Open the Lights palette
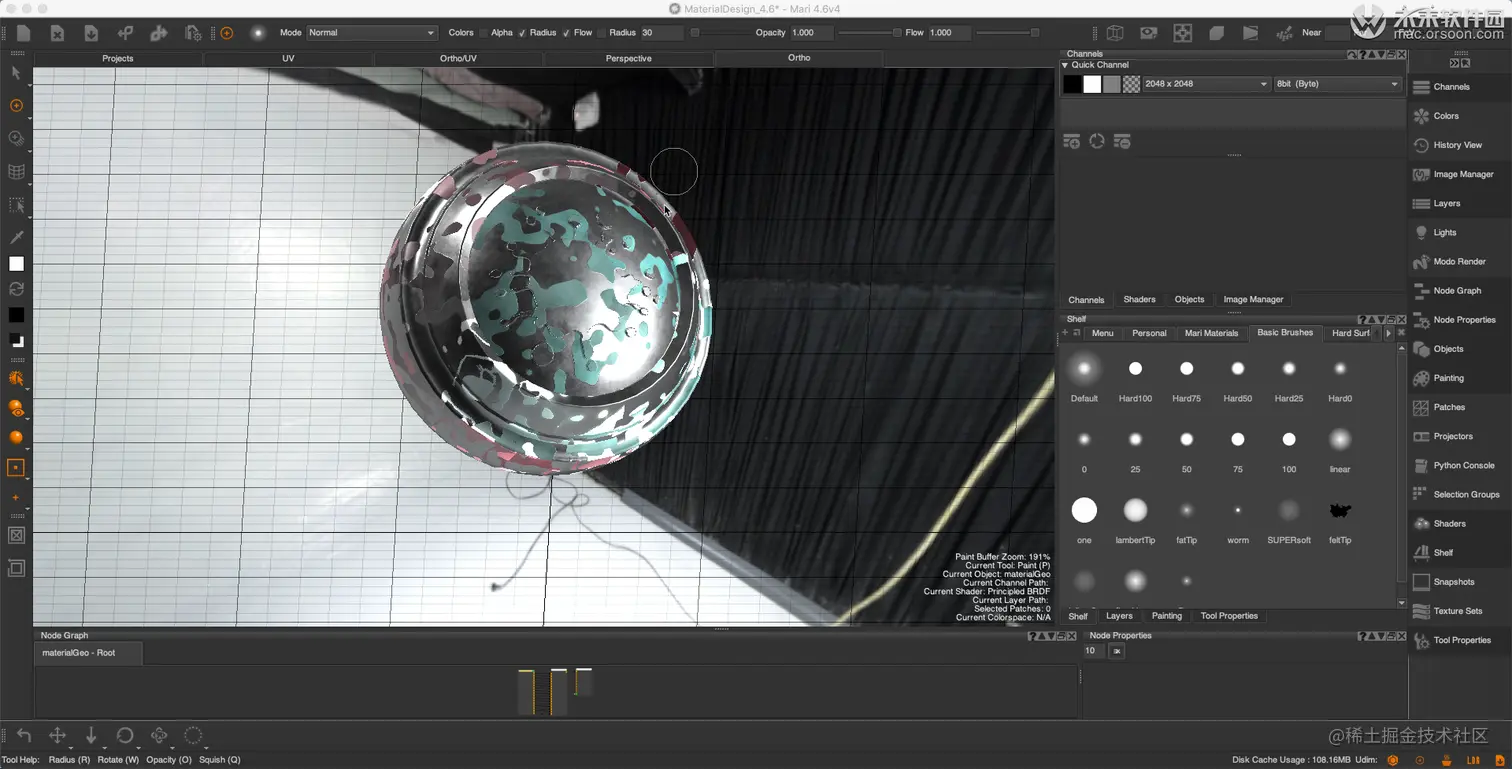Image resolution: width=1512 pixels, height=769 pixels. 1459,232
